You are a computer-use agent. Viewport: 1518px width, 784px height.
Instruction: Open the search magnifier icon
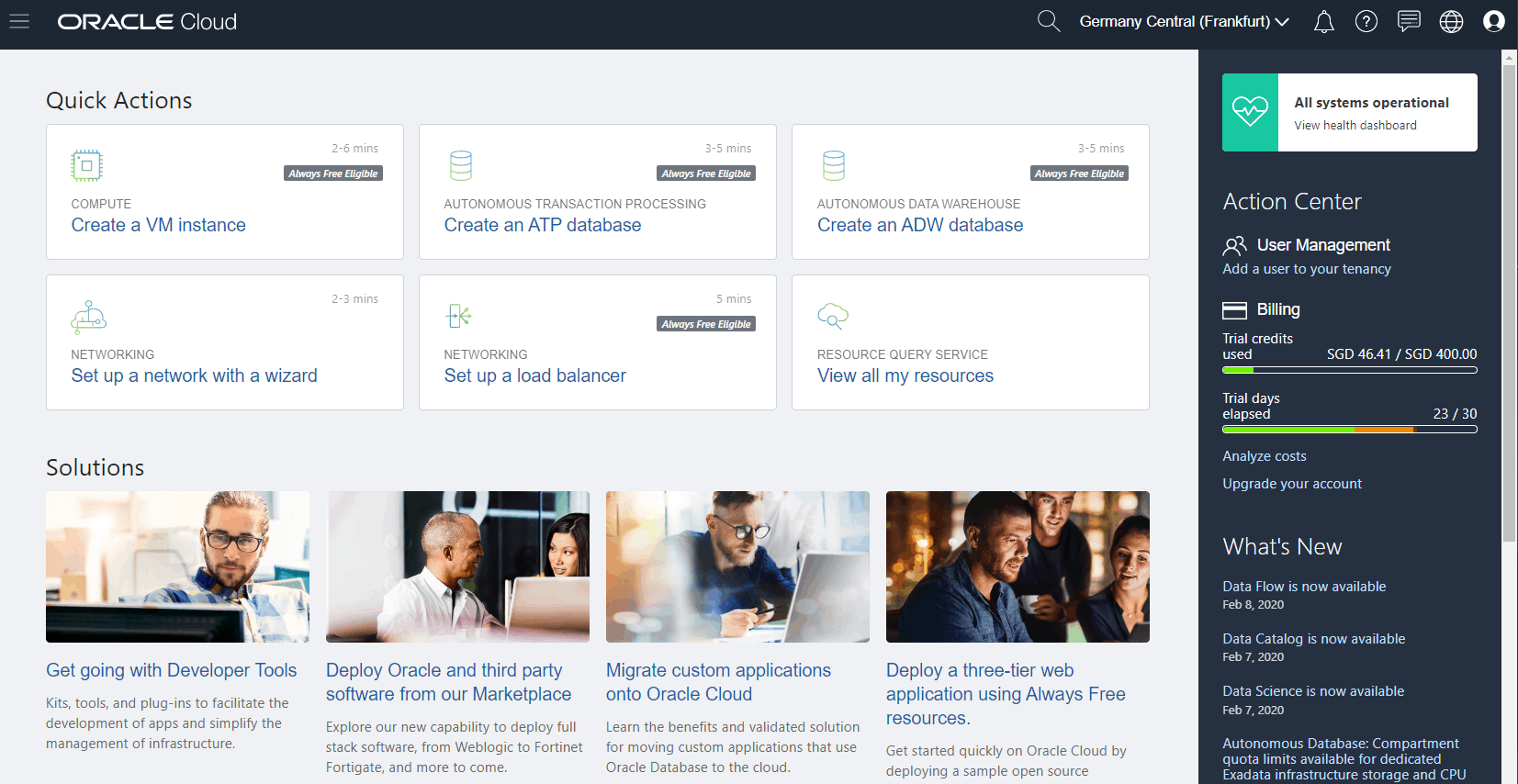(1049, 21)
